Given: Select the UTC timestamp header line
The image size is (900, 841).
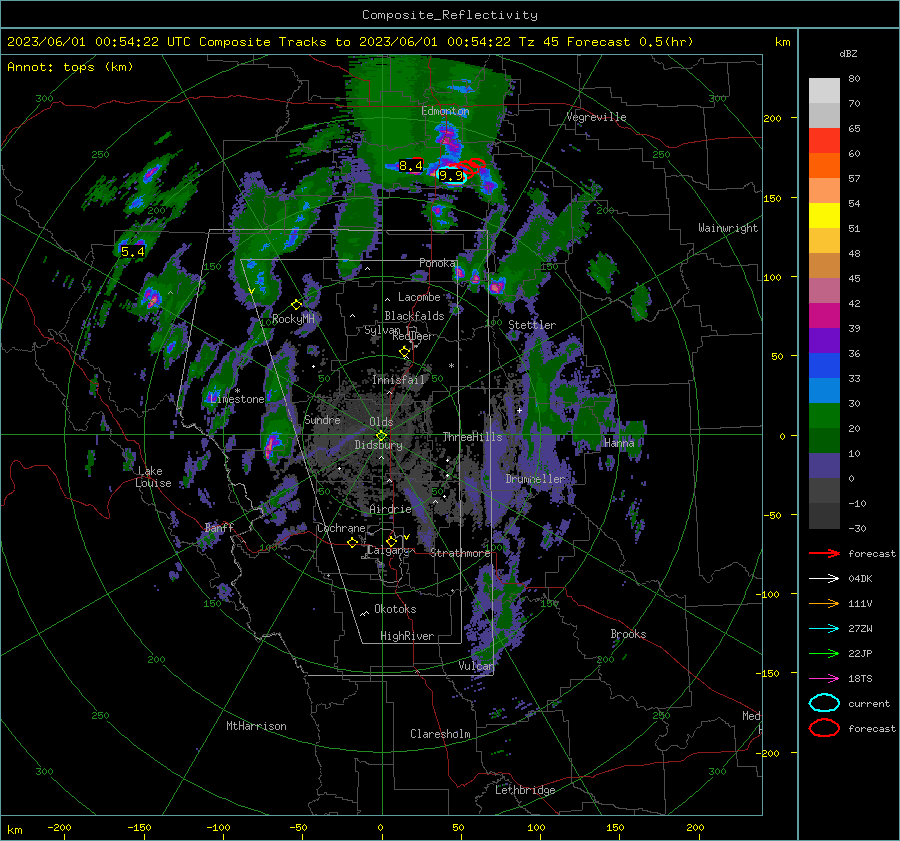Looking at the screenshot, I should coord(350,42).
